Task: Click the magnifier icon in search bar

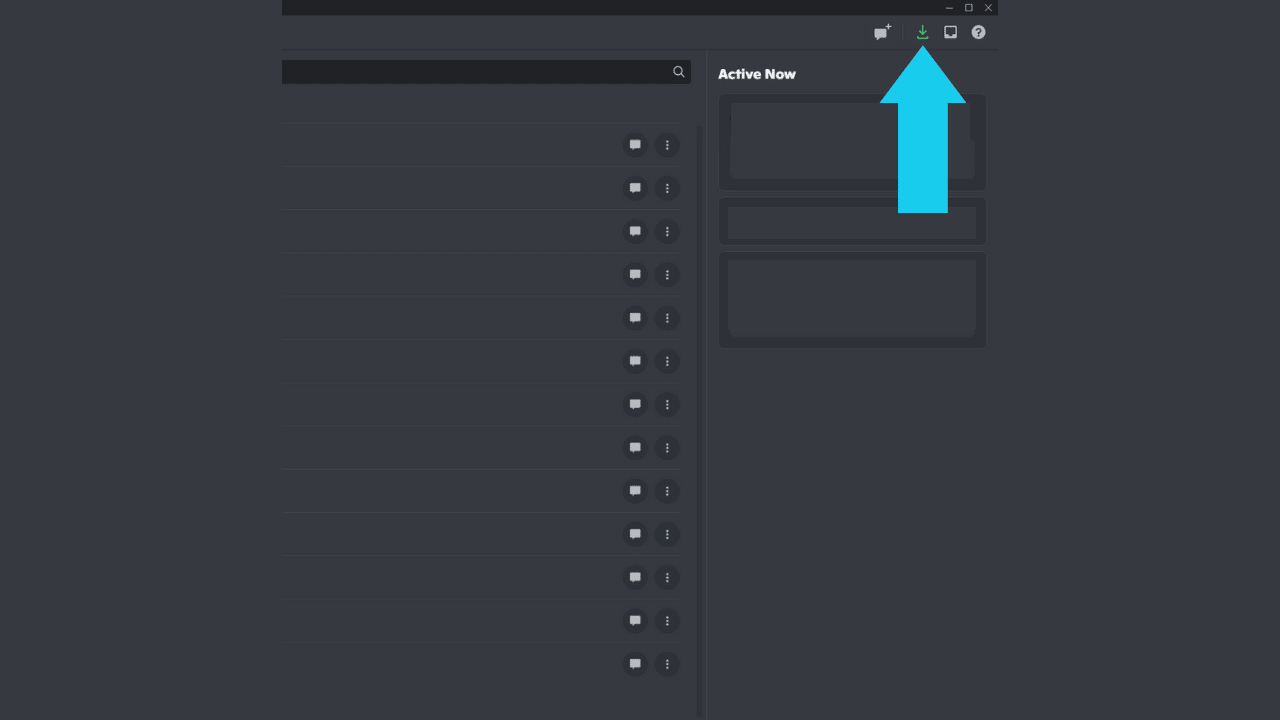Action: coord(678,72)
